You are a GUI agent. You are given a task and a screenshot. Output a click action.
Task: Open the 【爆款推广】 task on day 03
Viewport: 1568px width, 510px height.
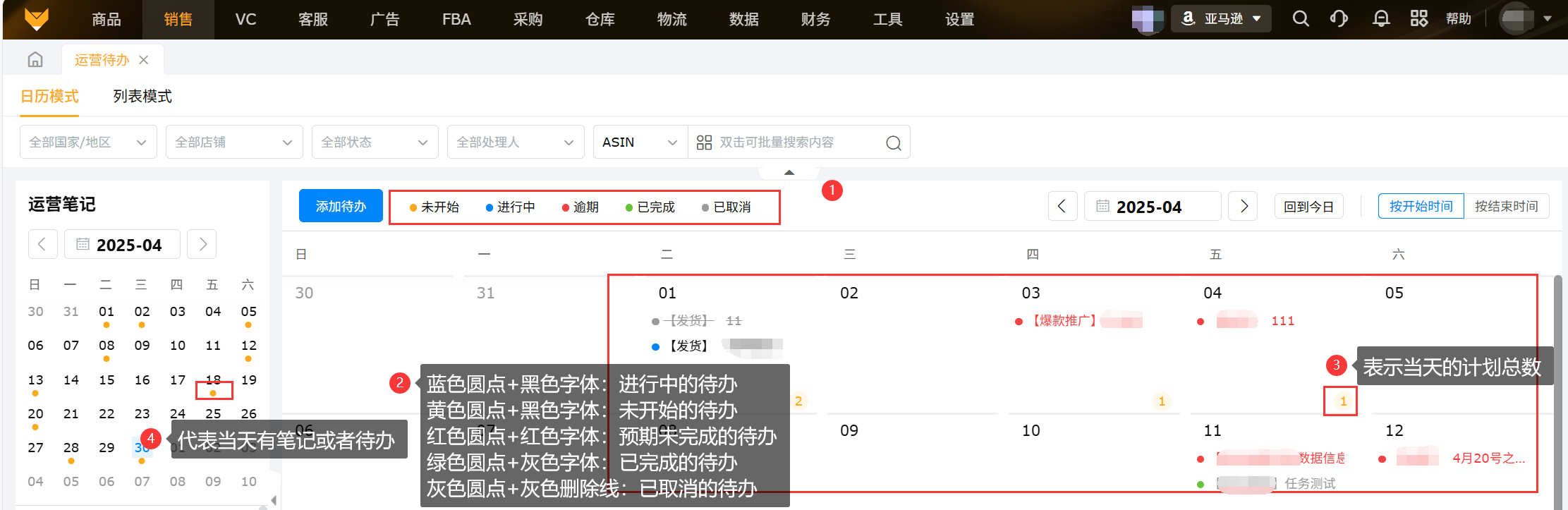point(1079,321)
